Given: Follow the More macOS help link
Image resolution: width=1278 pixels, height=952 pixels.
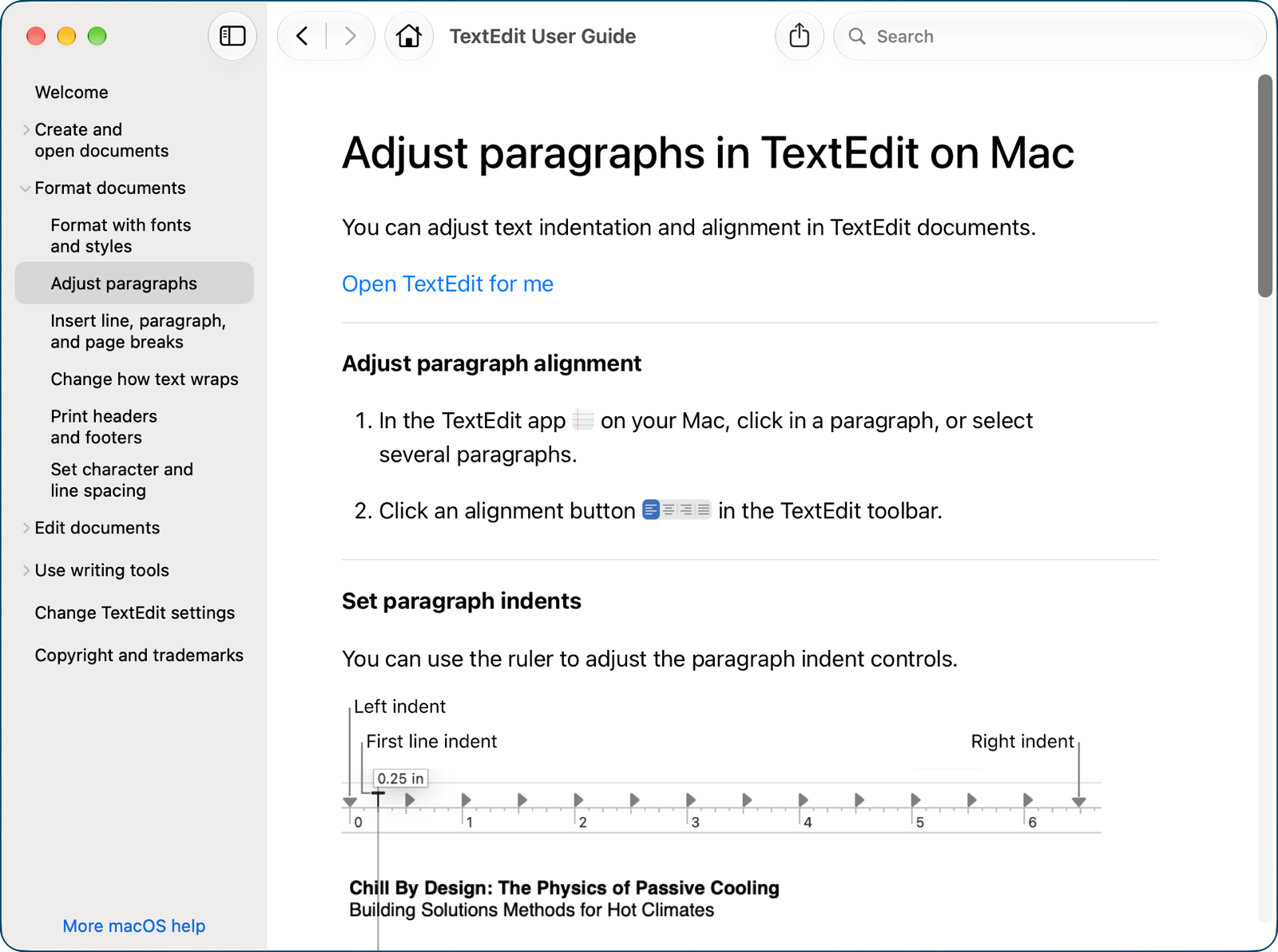Looking at the screenshot, I should (134, 926).
